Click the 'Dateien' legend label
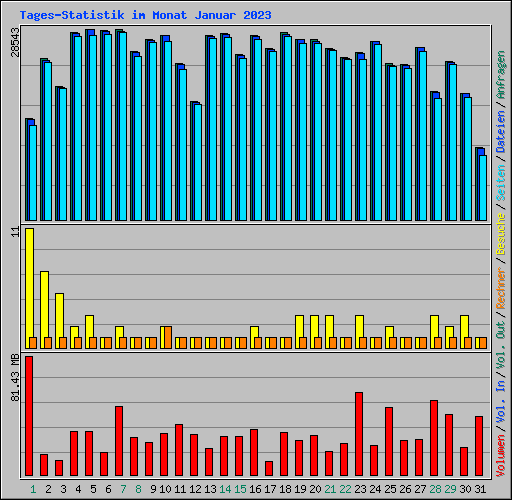Viewport: 512px width, 500px height. (x=501, y=131)
